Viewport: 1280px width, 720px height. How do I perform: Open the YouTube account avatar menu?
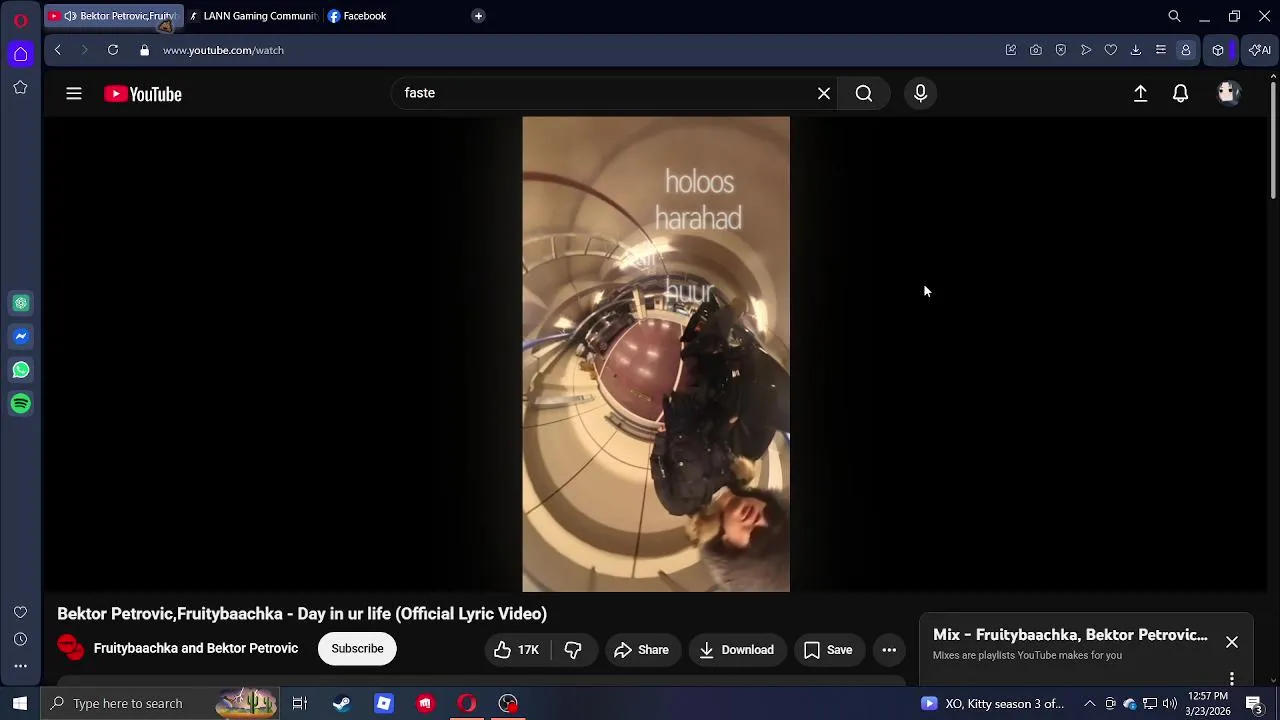pos(1229,94)
